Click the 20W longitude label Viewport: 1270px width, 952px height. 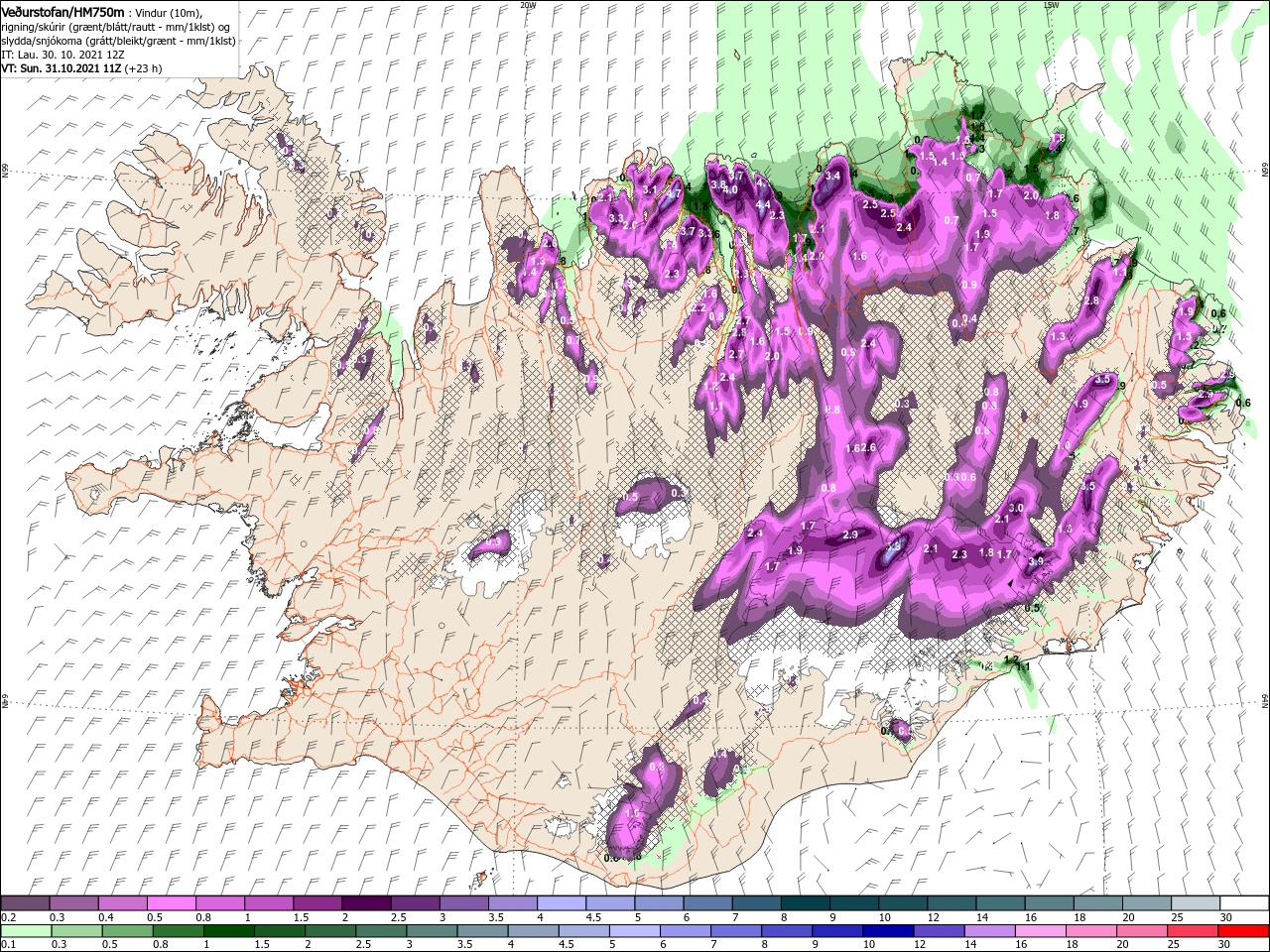(528, 4)
